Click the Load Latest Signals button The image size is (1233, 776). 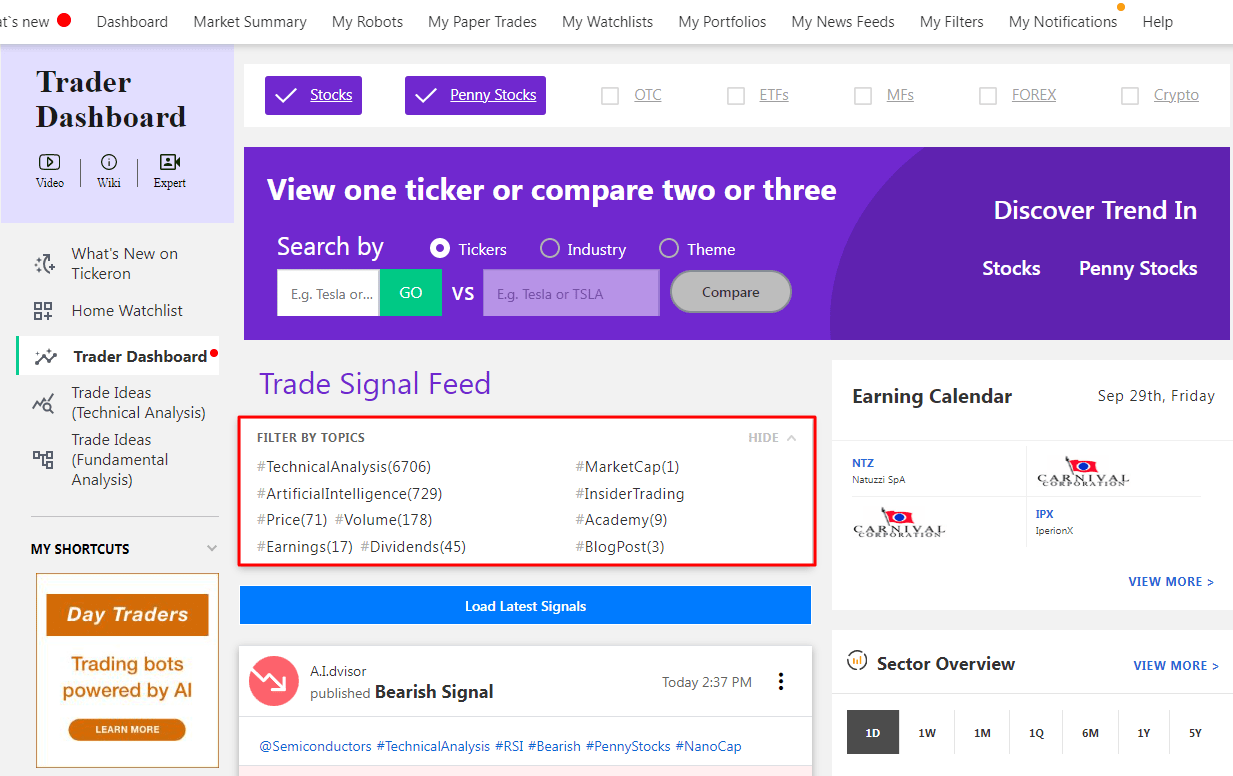tap(525, 606)
